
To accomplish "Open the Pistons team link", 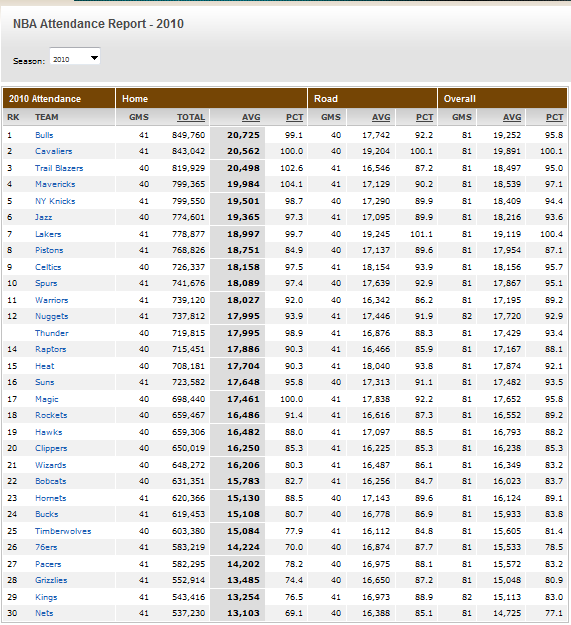I will point(49,250).
